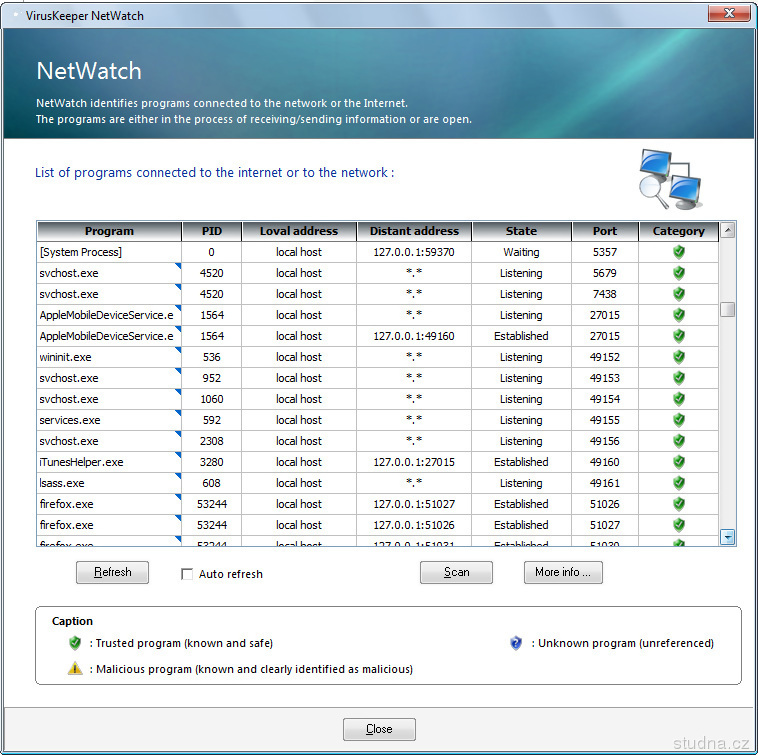The width and height of the screenshot is (758, 755).
Task: Click the State column header
Action: click(x=521, y=231)
